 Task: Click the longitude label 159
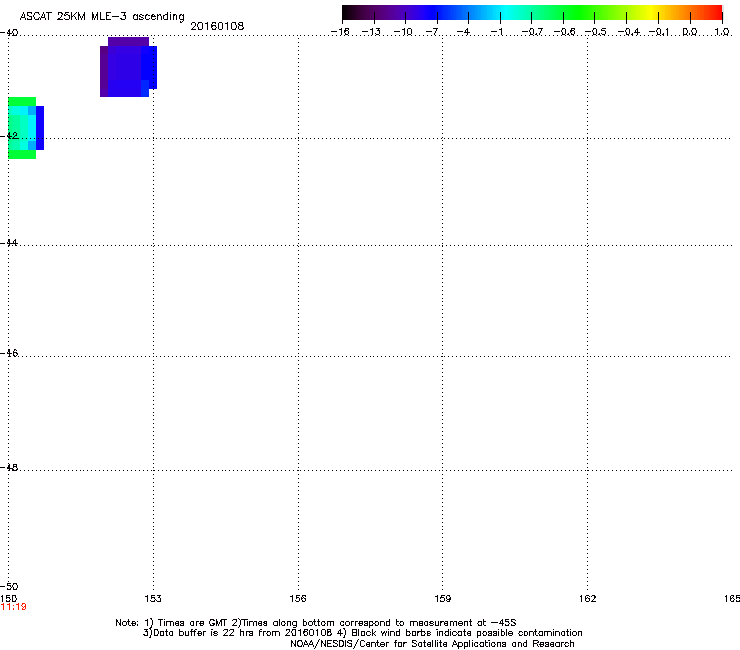click(443, 599)
